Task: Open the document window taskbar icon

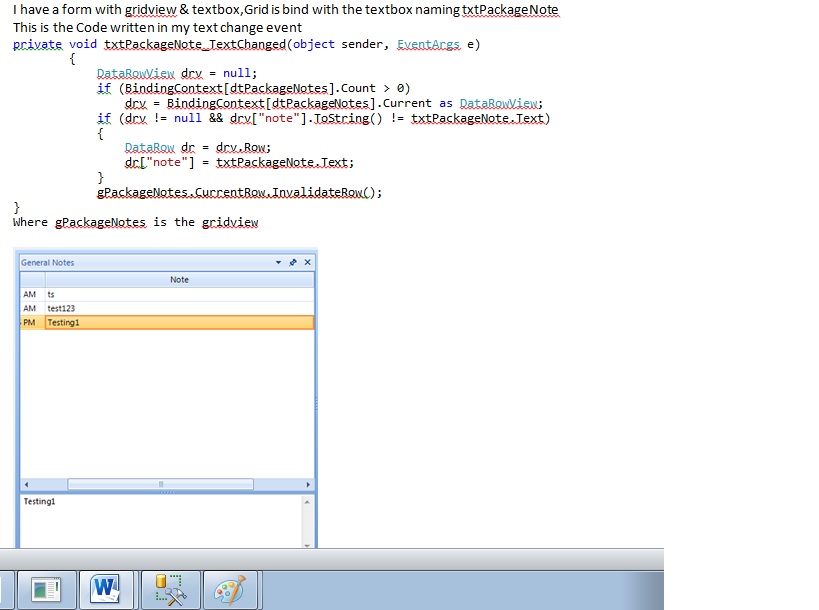Action: point(46,590)
